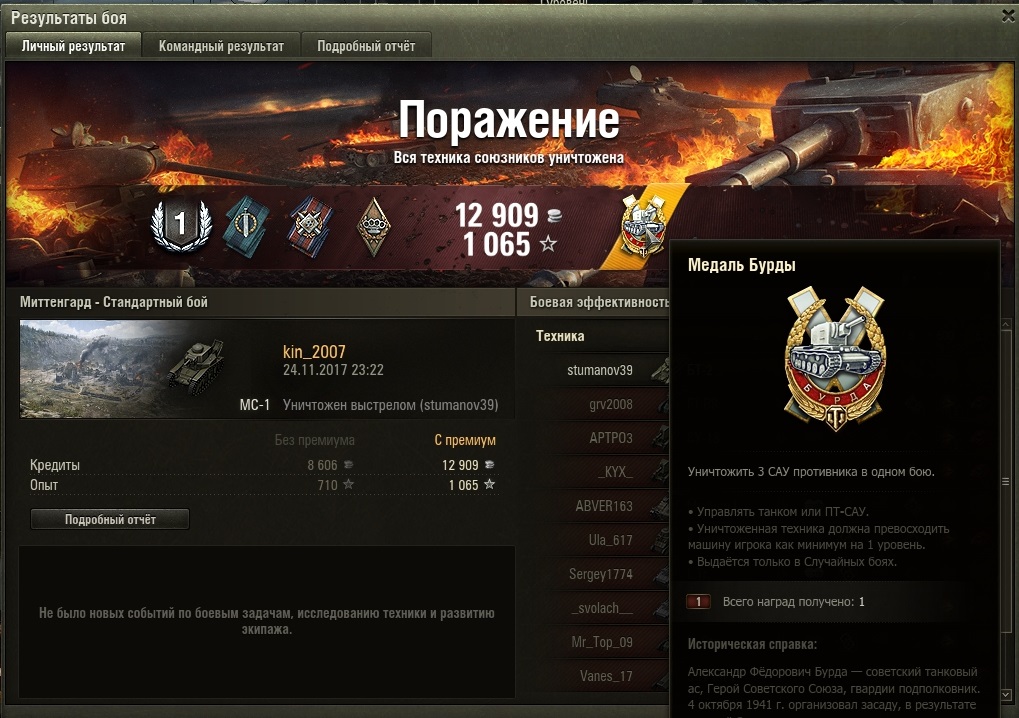1019x718 pixels.
Task: Select the Личный результат tab
Action: (73, 46)
